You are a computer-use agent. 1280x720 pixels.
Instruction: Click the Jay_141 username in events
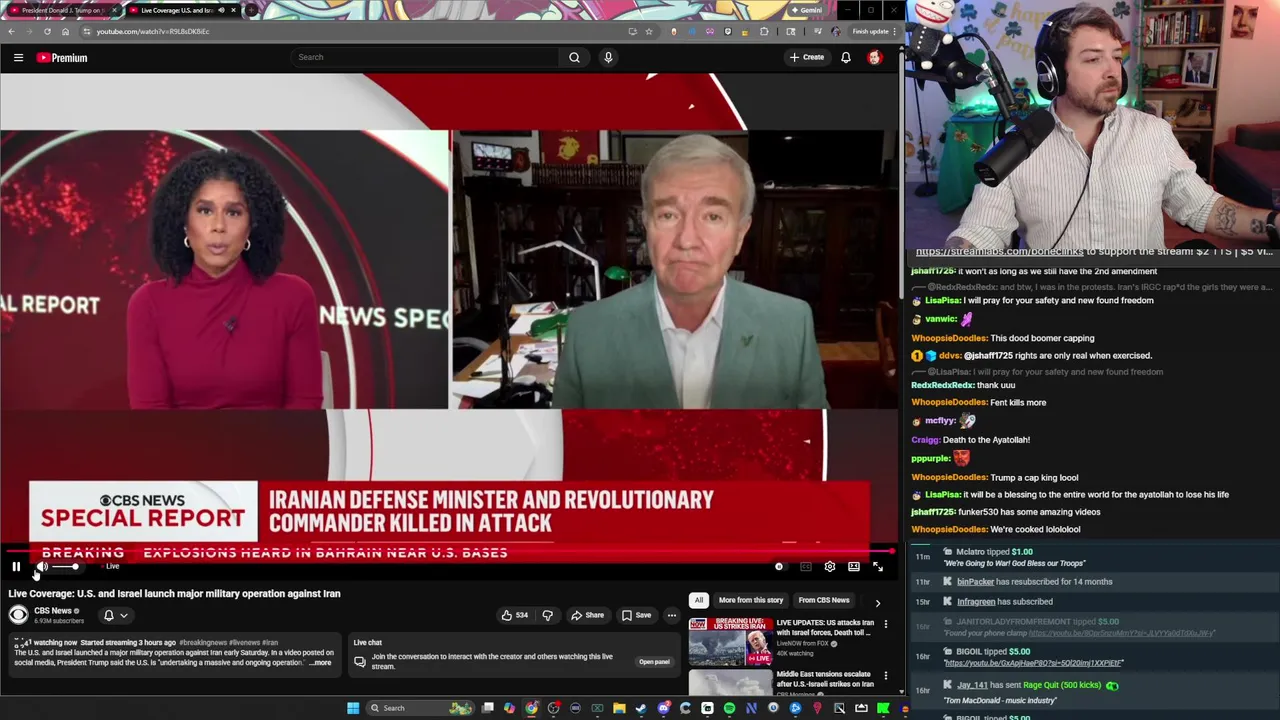pyautogui.click(x=972, y=686)
